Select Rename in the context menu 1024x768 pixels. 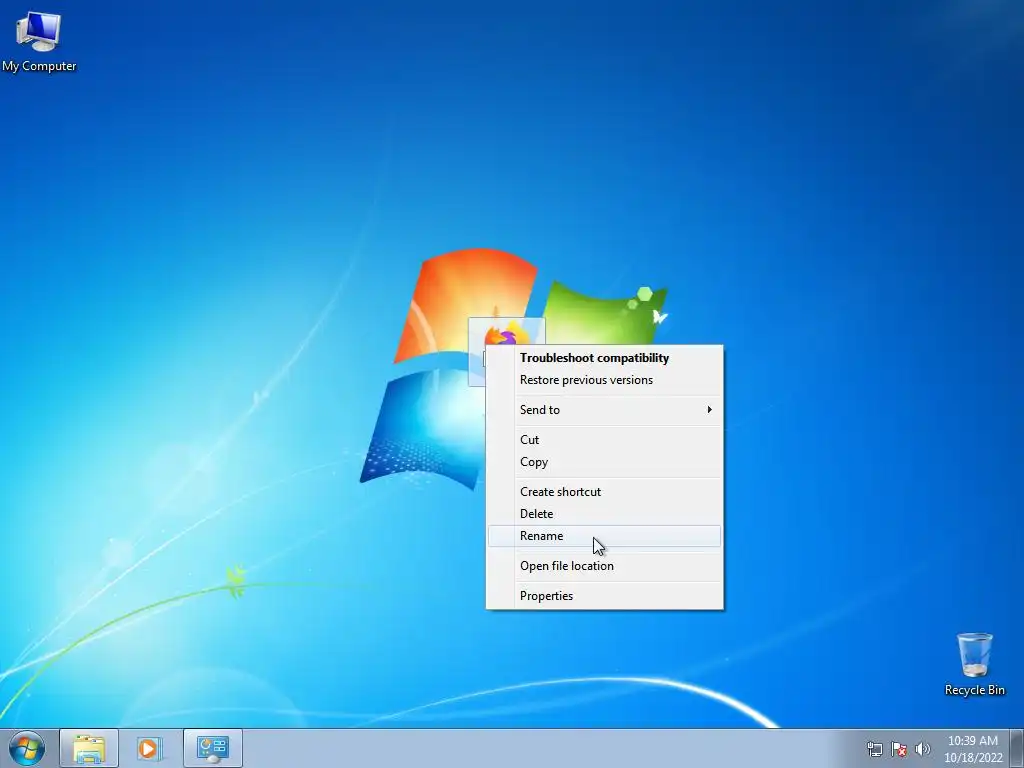pos(605,536)
